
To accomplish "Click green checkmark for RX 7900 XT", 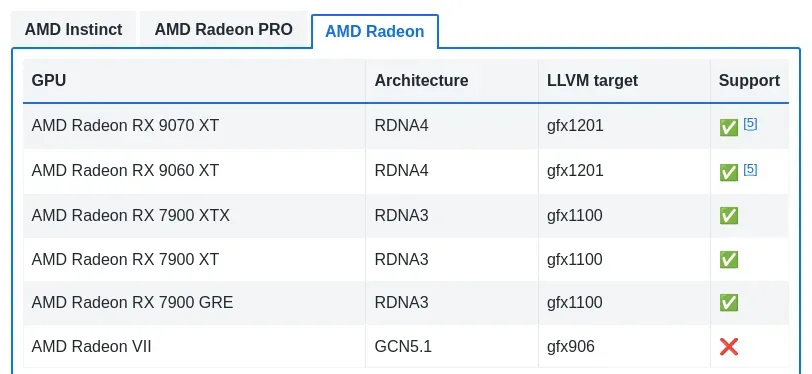I will [x=729, y=260].
